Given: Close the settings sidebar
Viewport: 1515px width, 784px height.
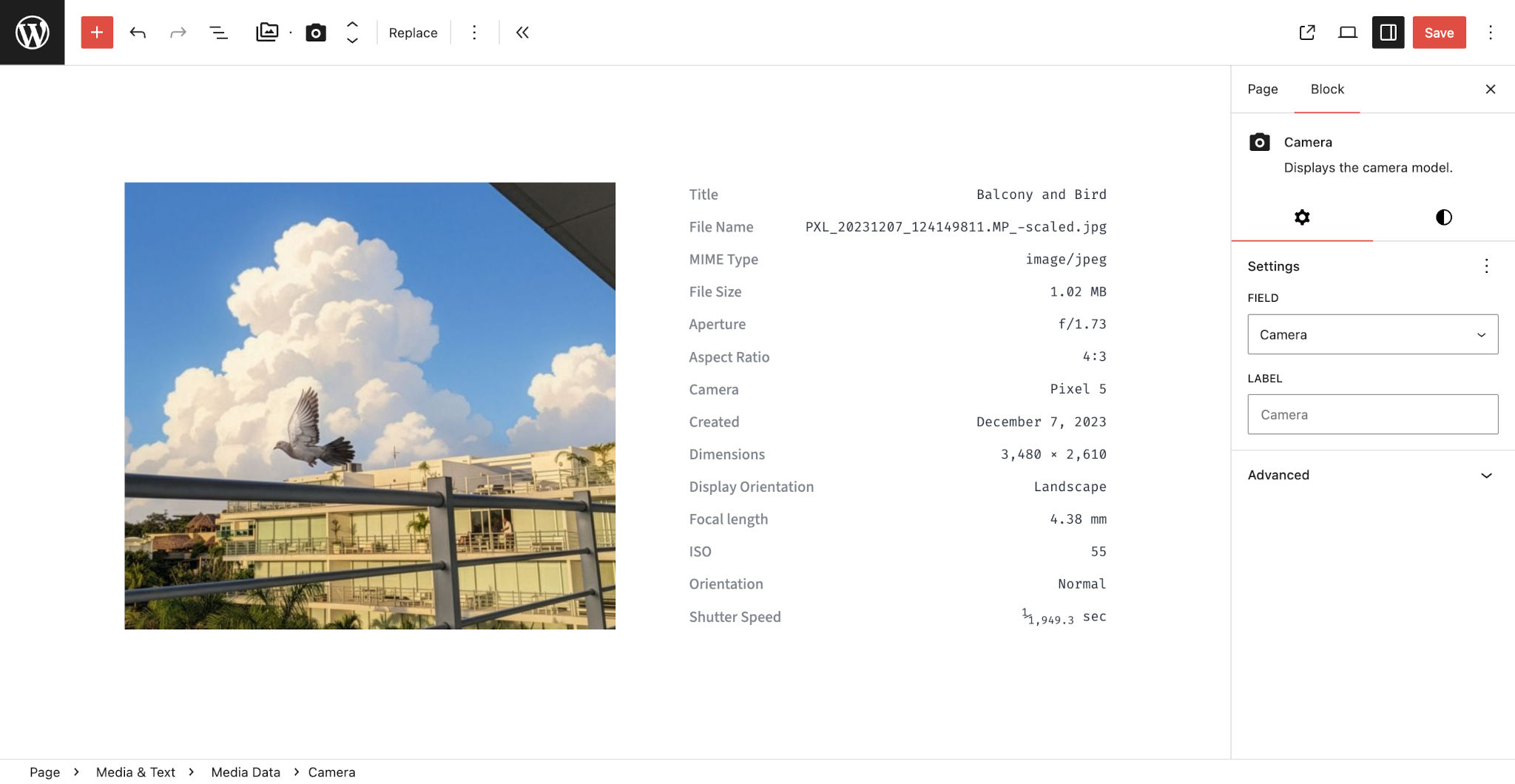Looking at the screenshot, I should pos(1491,89).
